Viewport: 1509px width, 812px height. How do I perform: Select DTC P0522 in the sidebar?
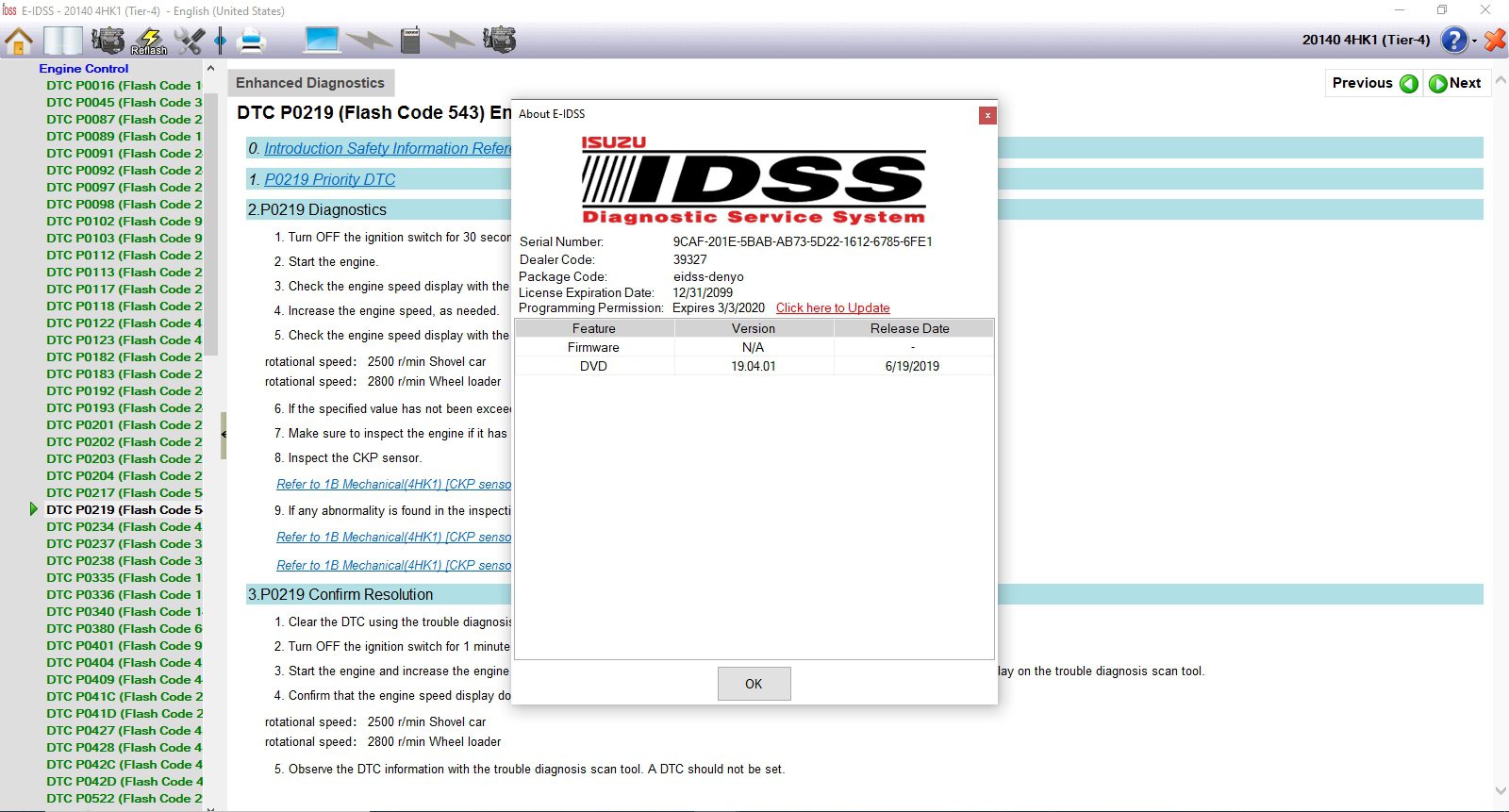click(124, 798)
